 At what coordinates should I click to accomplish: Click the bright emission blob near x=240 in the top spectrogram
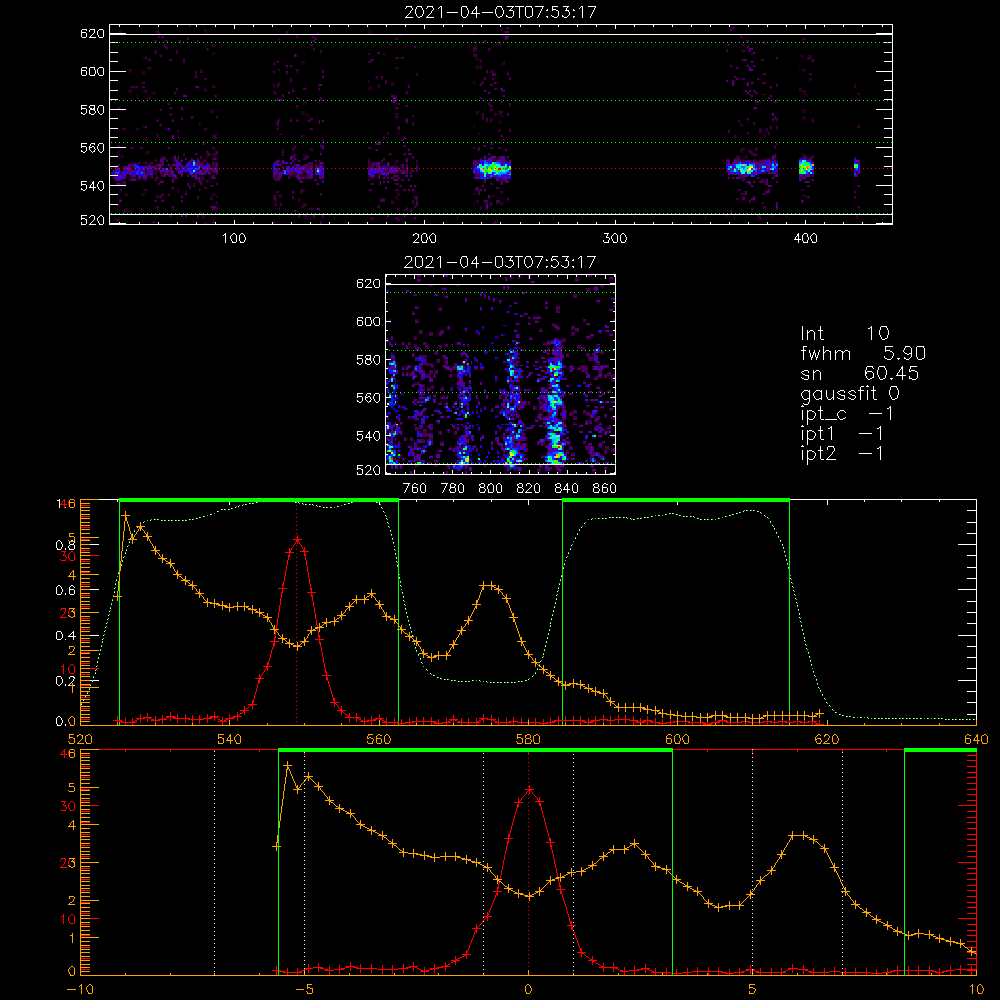492,169
